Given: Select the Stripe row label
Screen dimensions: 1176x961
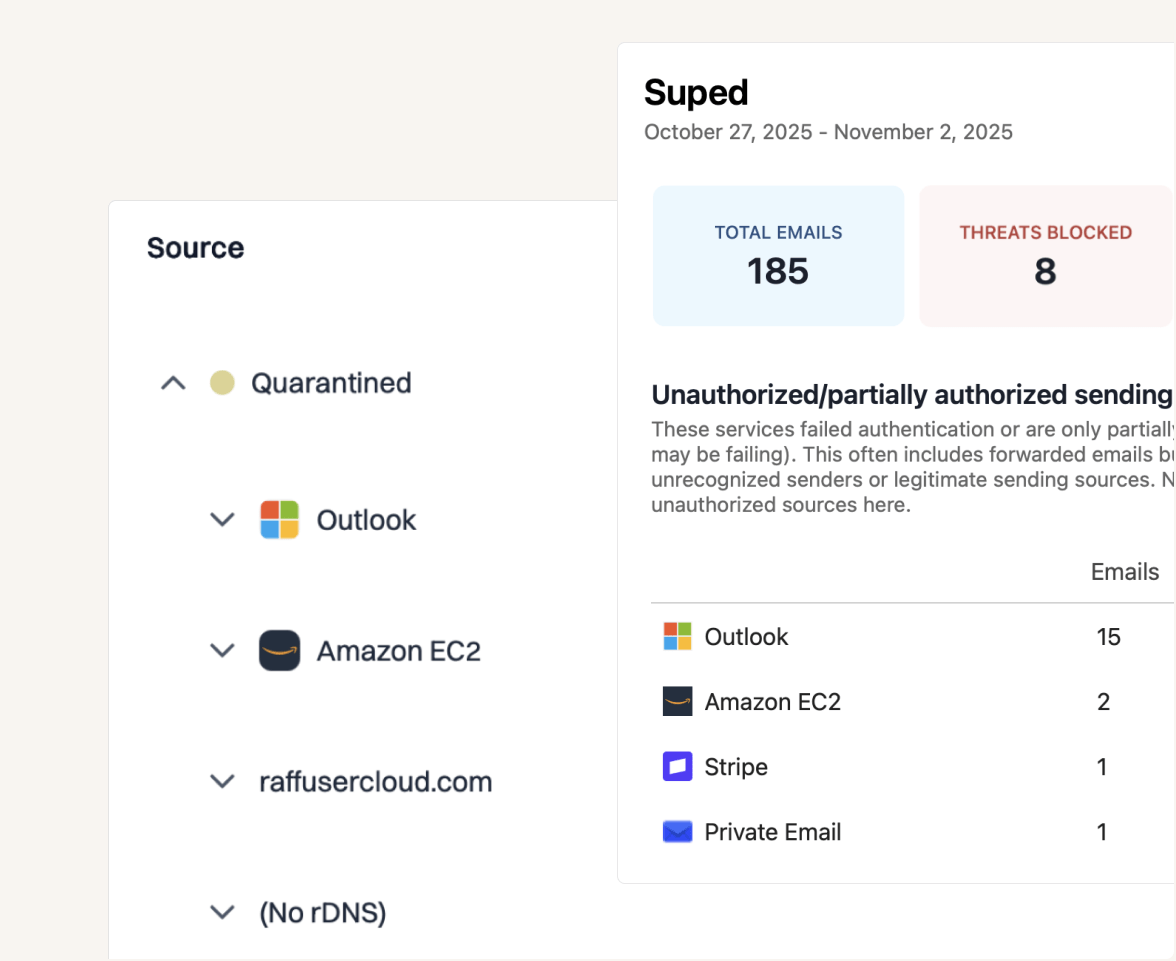Looking at the screenshot, I should coord(736,767).
